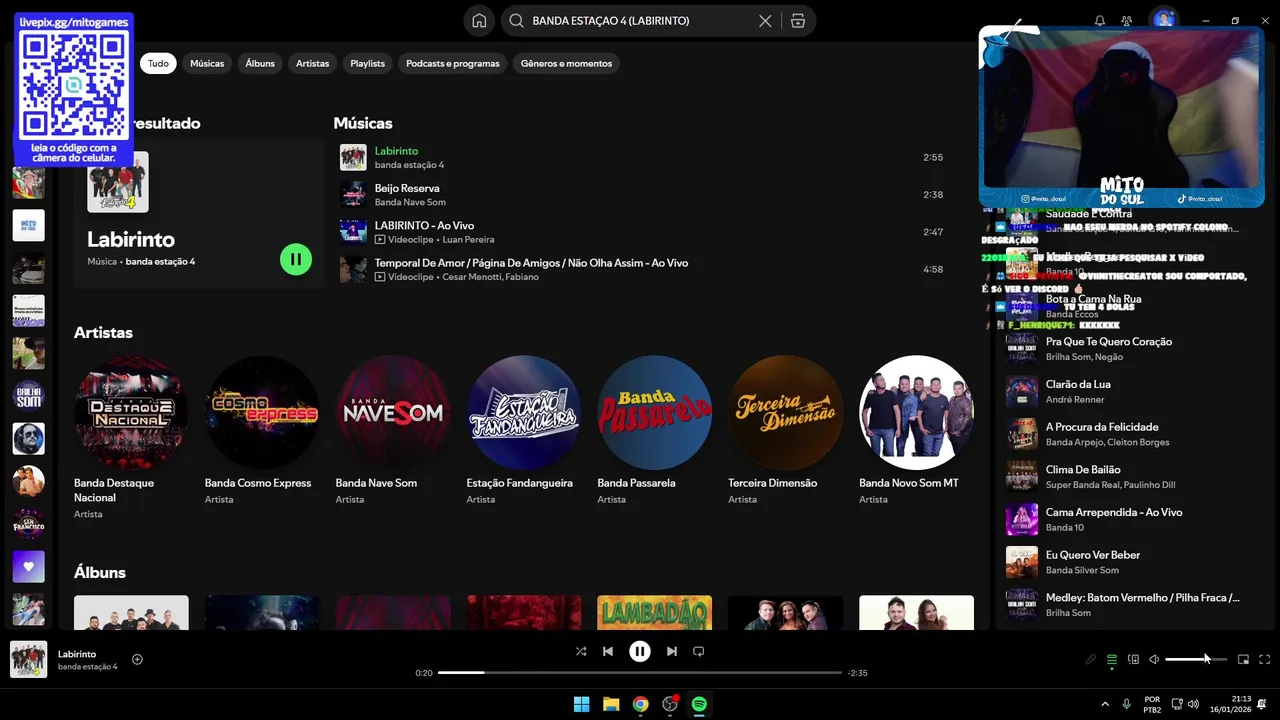Open Temporal De Amor medley track
The height and width of the screenshot is (720, 1280).
click(x=641, y=269)
